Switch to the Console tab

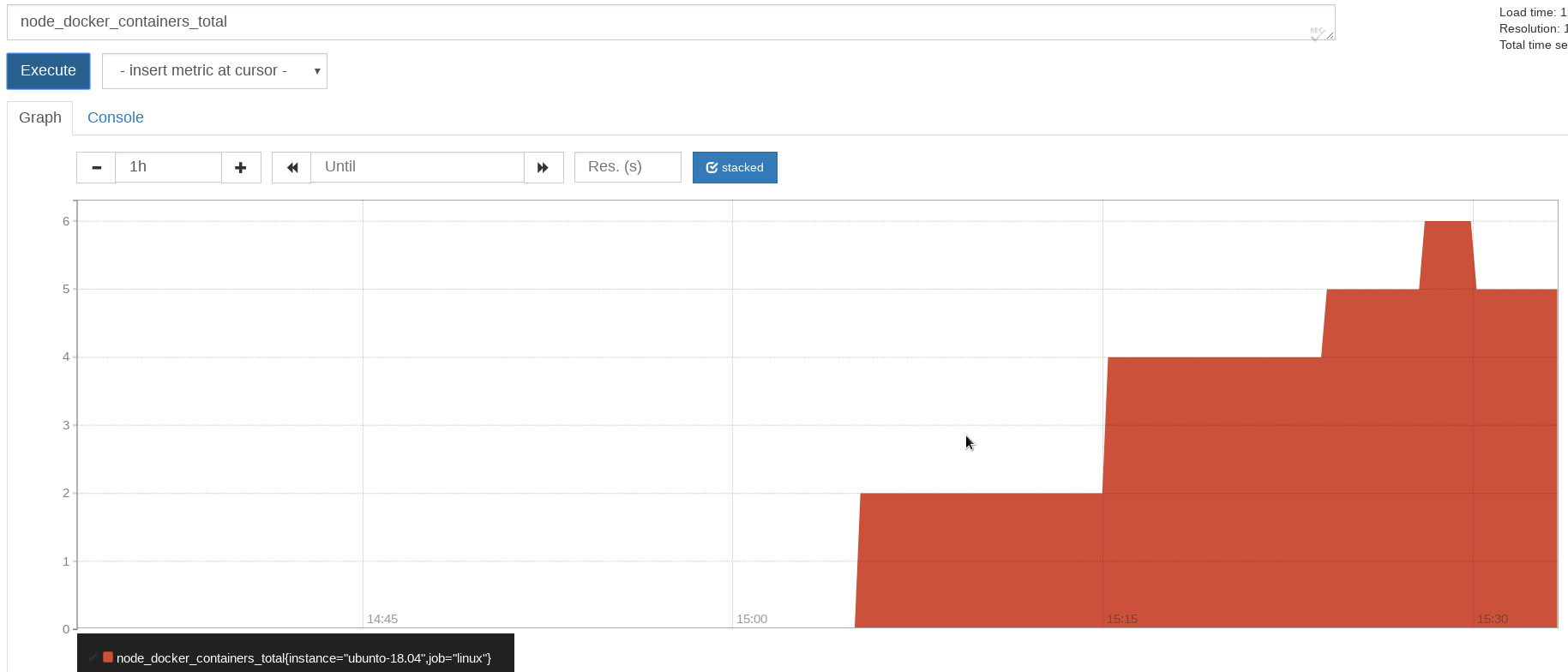pyautogui.click(x=116, y=117)
